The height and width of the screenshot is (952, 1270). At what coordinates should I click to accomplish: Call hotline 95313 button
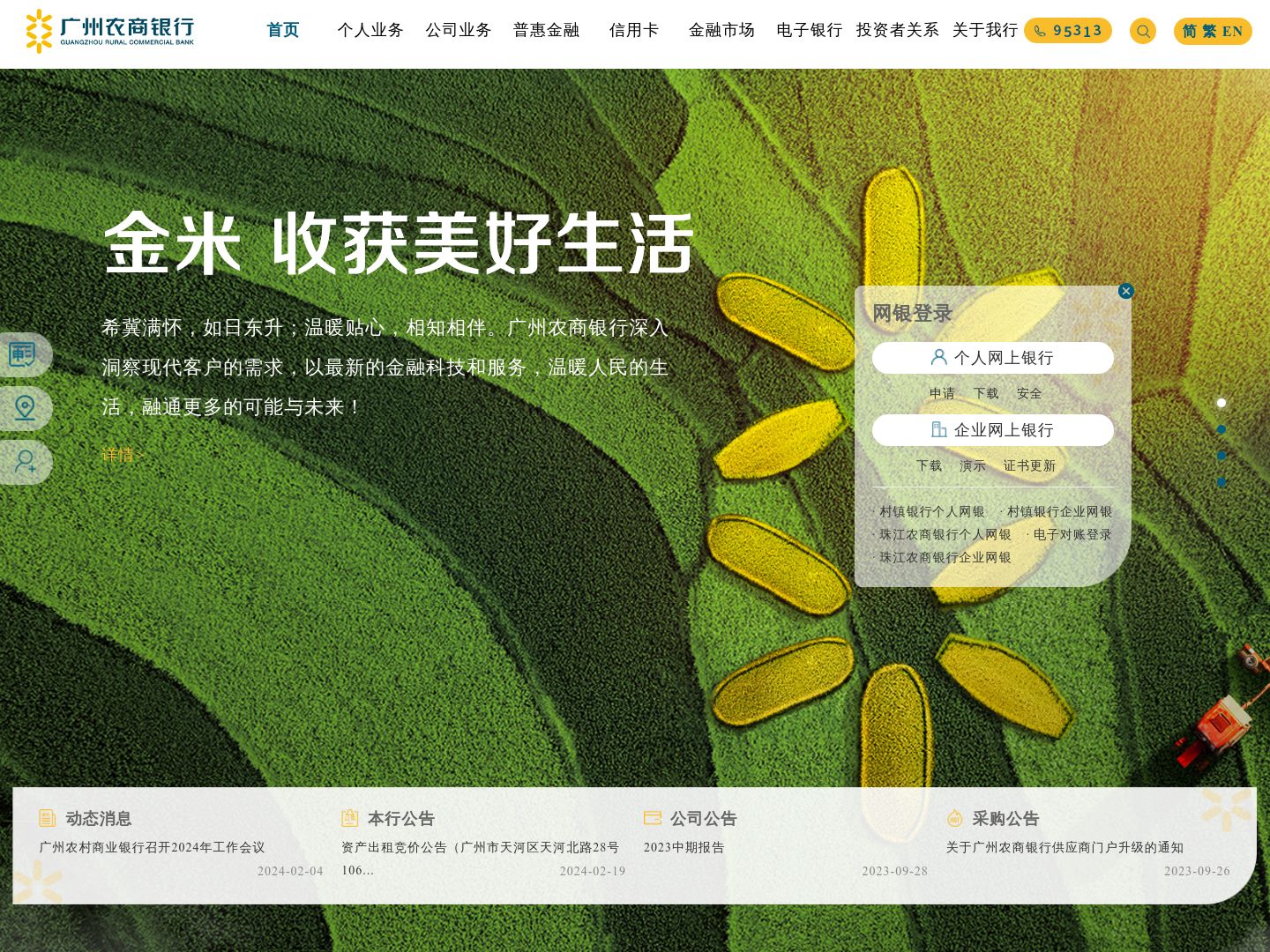[x=1068, y=31]
